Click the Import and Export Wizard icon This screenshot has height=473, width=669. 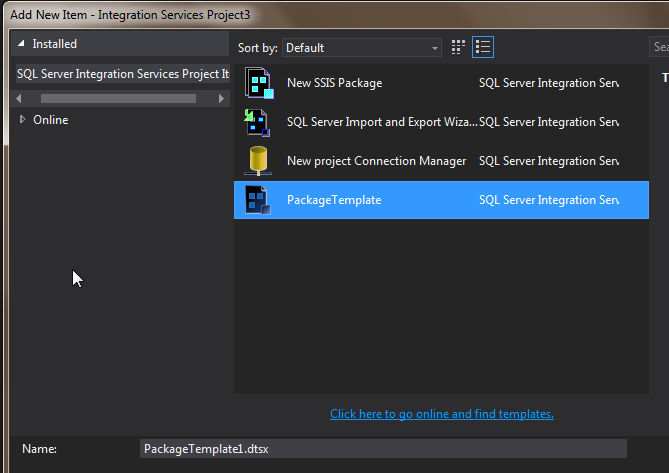pos(258,122)
